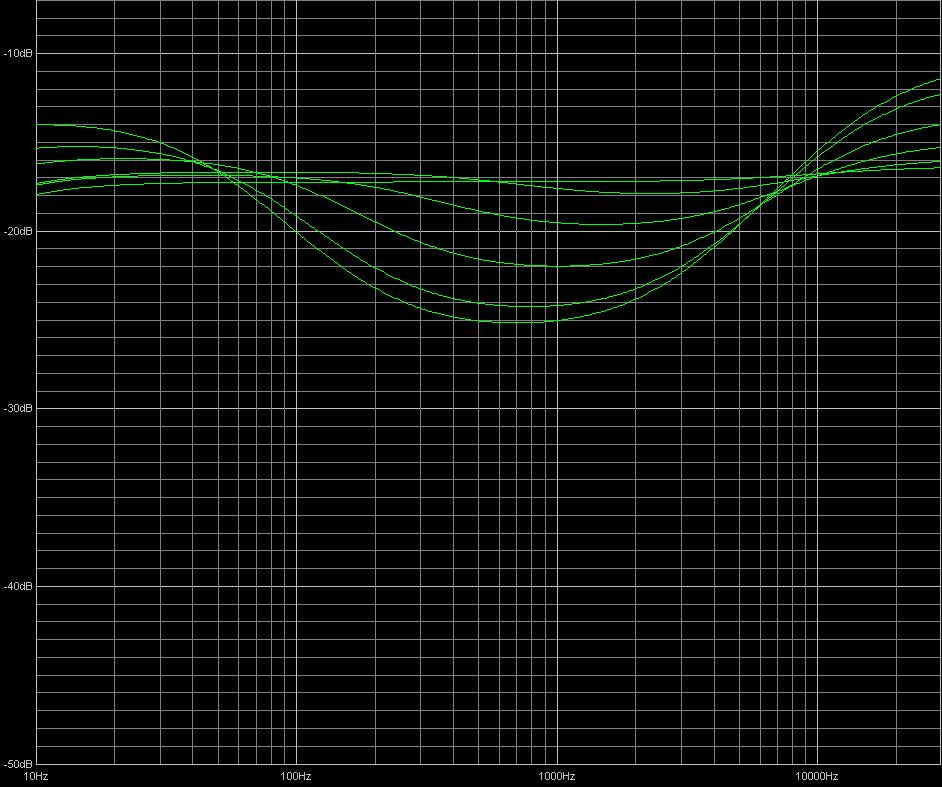Click the -40dB axis label

tap(19, 586)
